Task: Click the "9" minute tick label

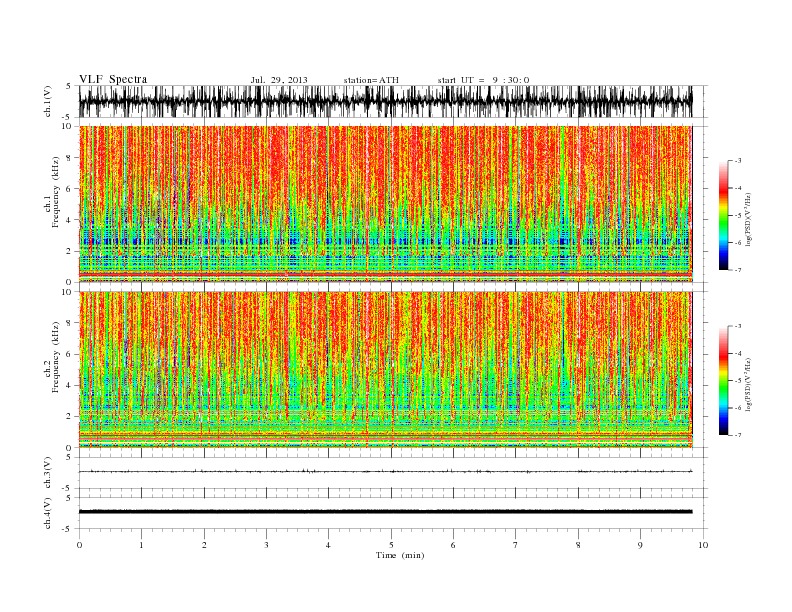Action: pos(640,545)
